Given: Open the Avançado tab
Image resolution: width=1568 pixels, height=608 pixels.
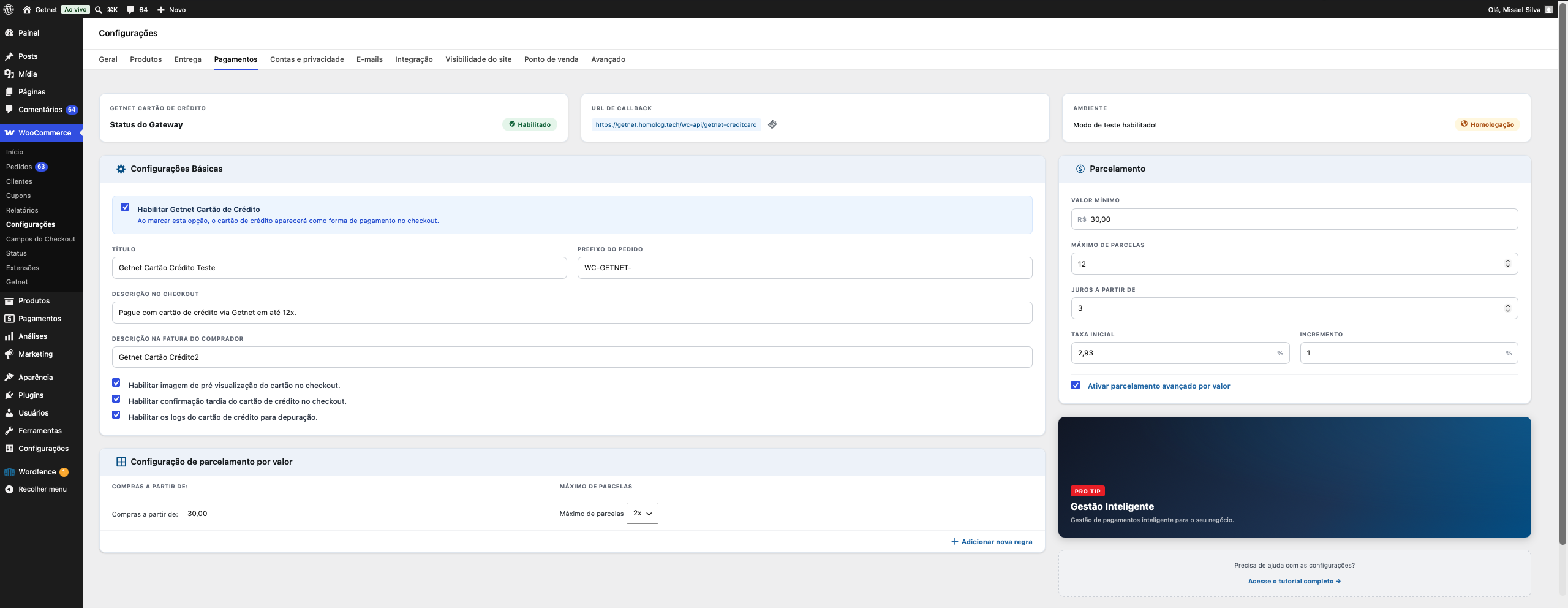Looking at the screenshot, I should pyautogui.click(x=608, y=59).
